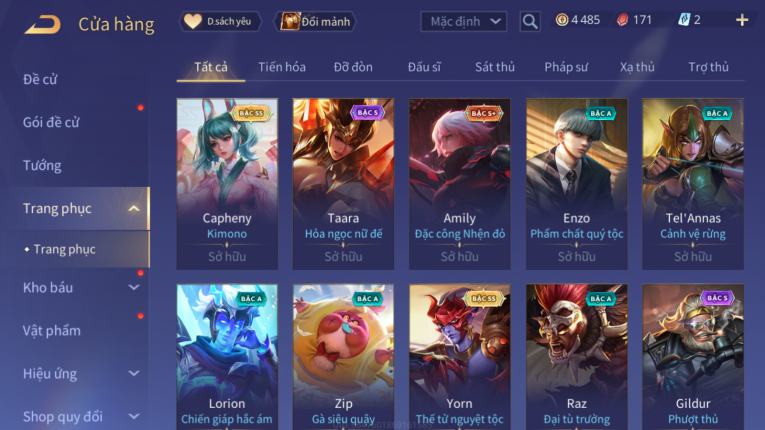Tap the gold coin currency icon
The image size is (765, 430).
tap(562, 20)
